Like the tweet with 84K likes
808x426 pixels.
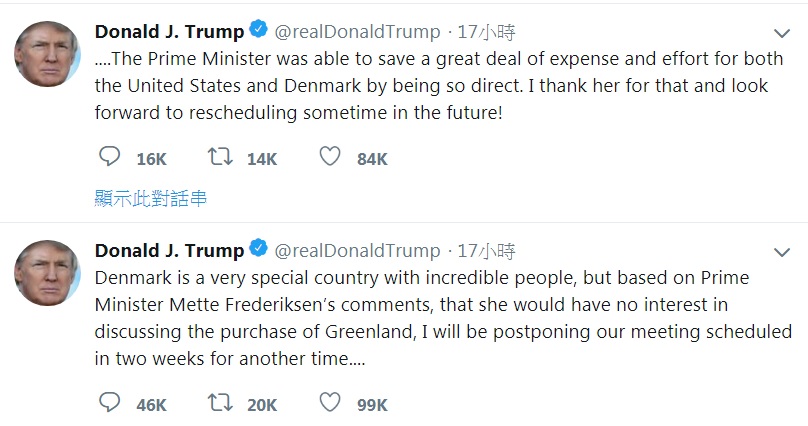330,156
